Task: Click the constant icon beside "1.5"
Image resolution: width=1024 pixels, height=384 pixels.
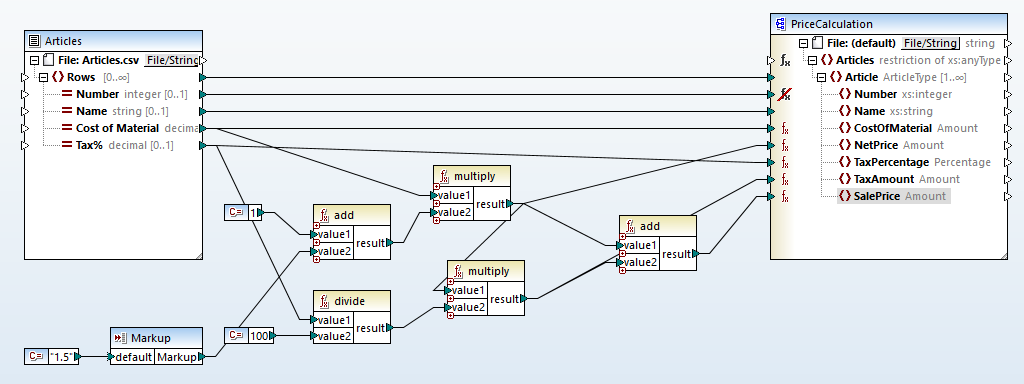Action: coord(35,357)
